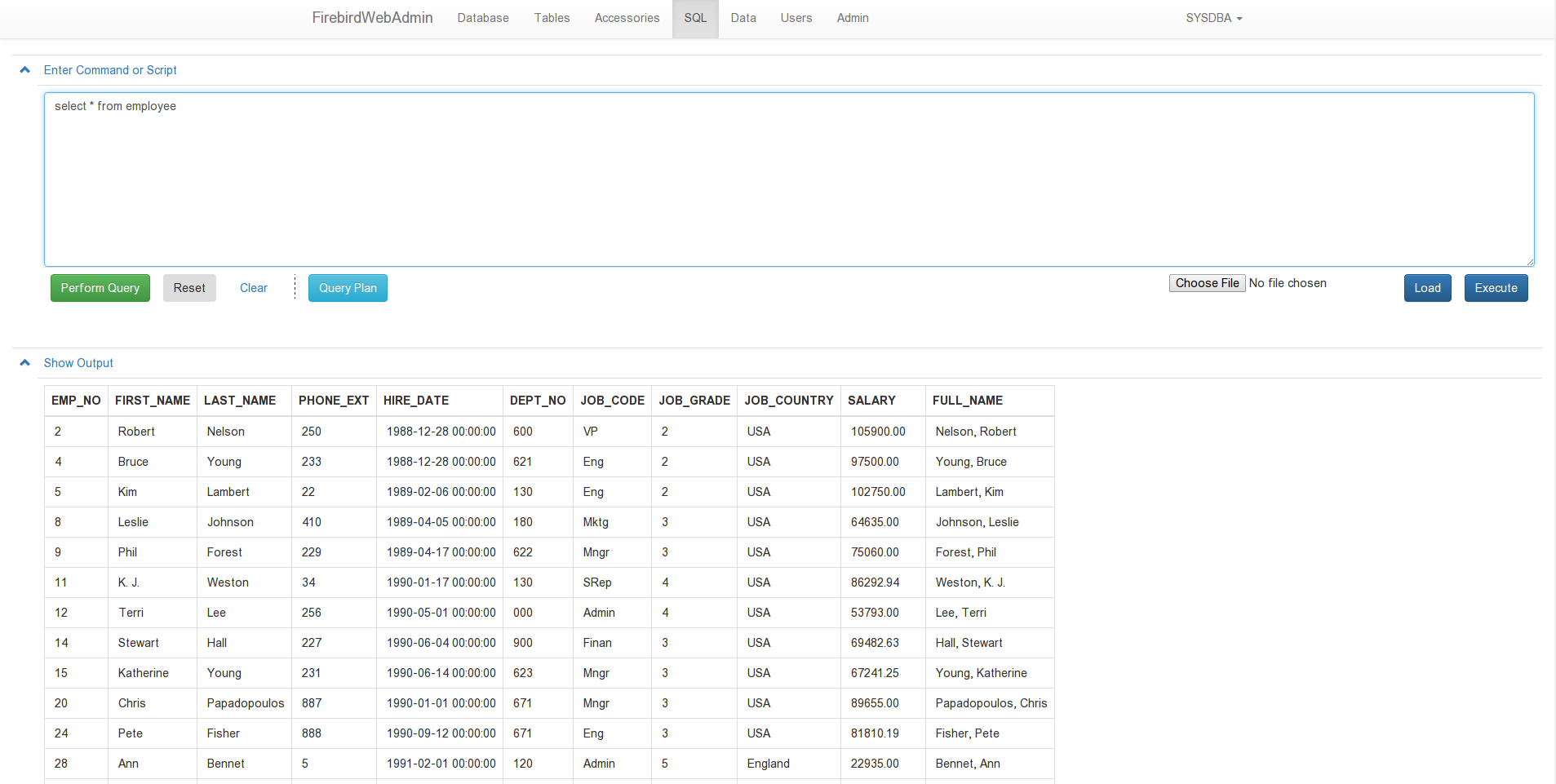Click the FirebirdWebAdmin home link
1556x784 pixels.
click(372, 17)
